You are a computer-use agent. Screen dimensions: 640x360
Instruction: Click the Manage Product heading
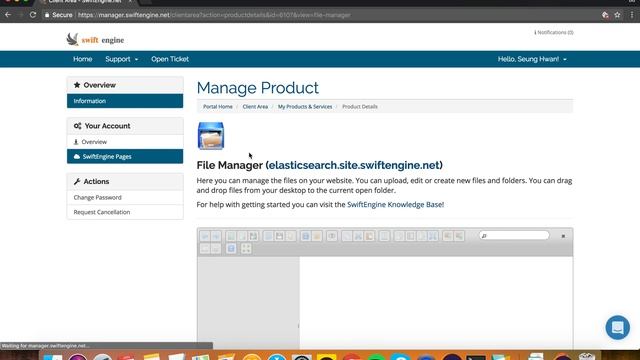click(258, 88)
